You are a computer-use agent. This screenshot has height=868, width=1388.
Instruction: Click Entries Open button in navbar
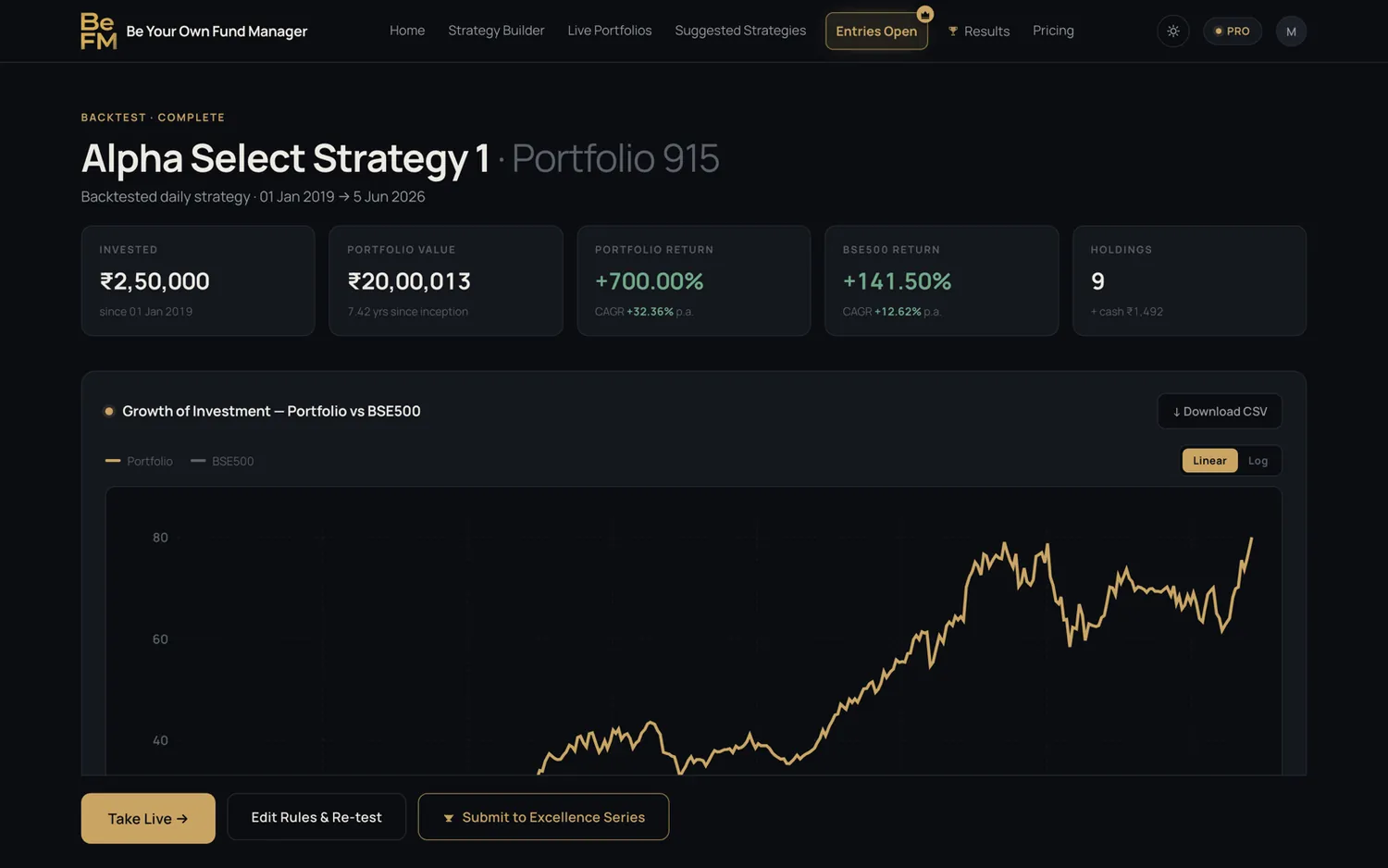876,31
